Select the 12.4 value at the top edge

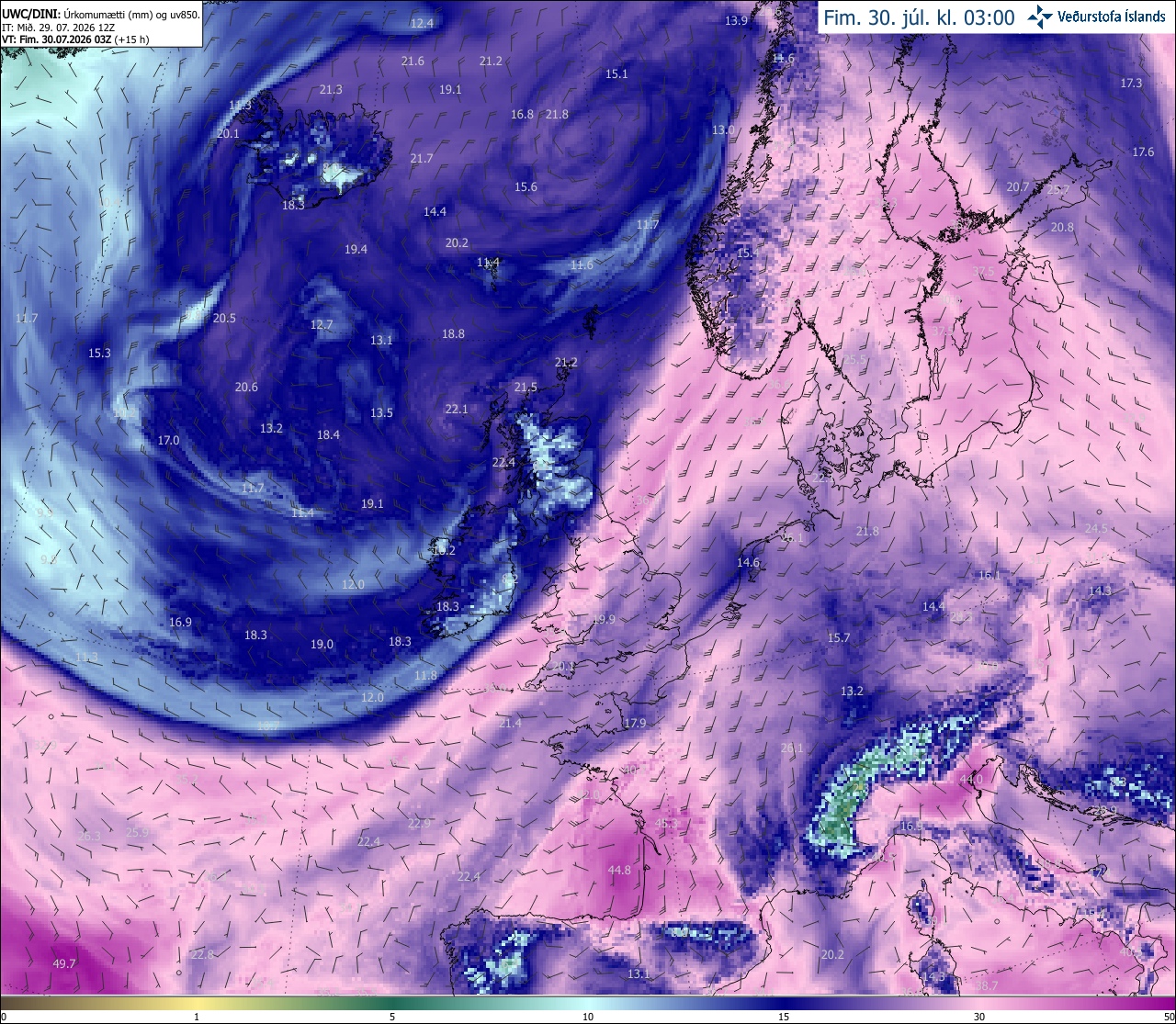[x=422, y=23]
